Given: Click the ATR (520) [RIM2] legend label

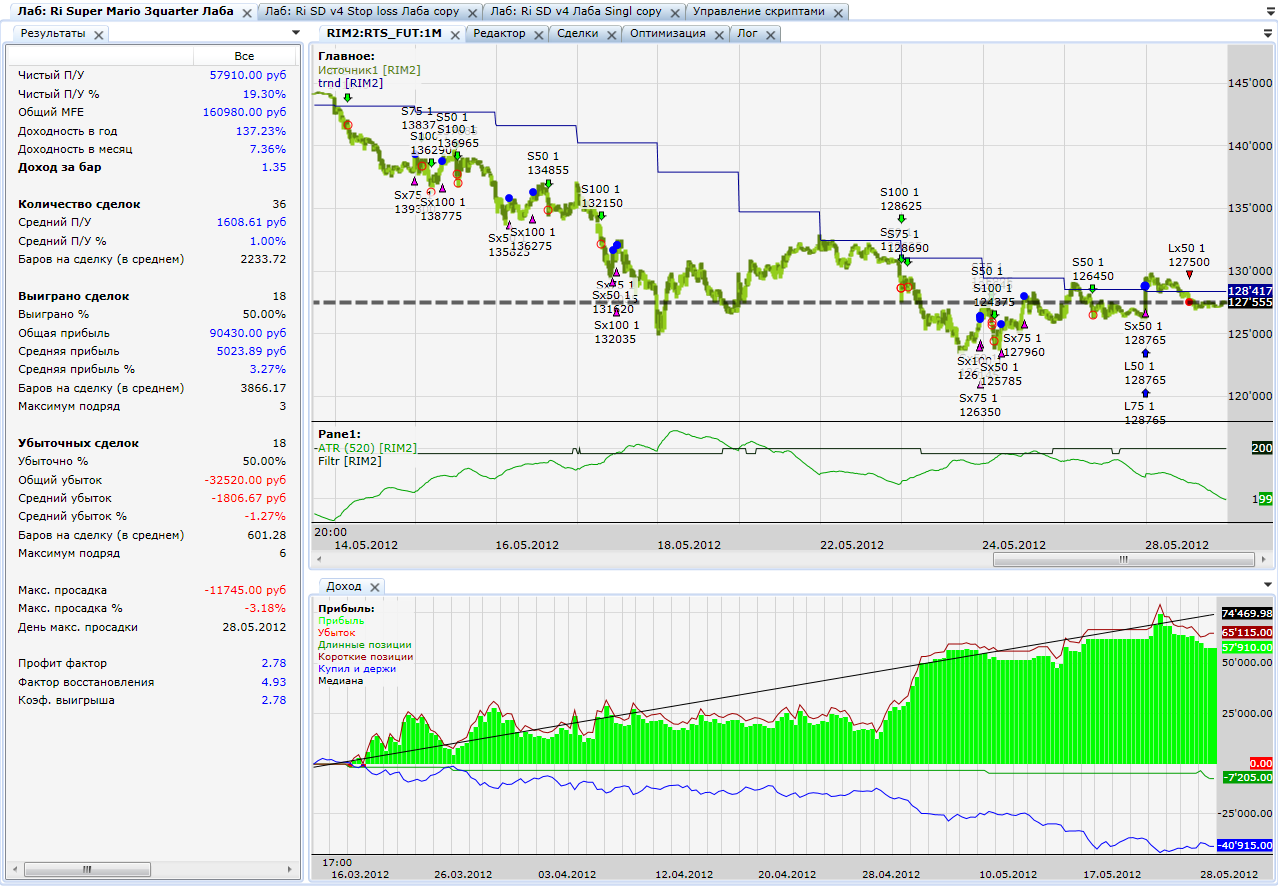Looking at the screenshot, I should pyautogui.click(x=367, y=448).
